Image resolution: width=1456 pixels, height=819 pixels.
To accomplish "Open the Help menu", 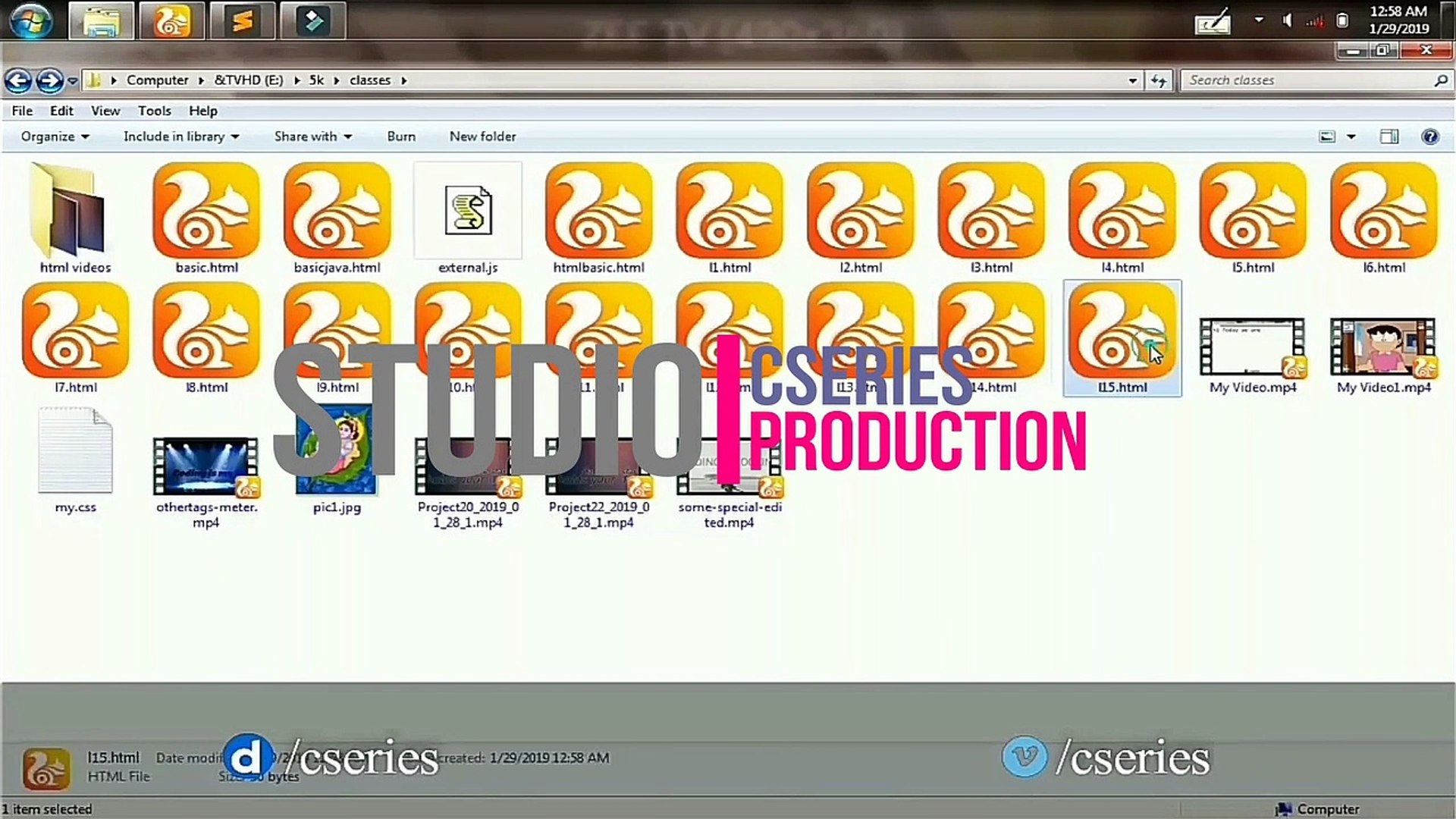I will pos(203,111).
